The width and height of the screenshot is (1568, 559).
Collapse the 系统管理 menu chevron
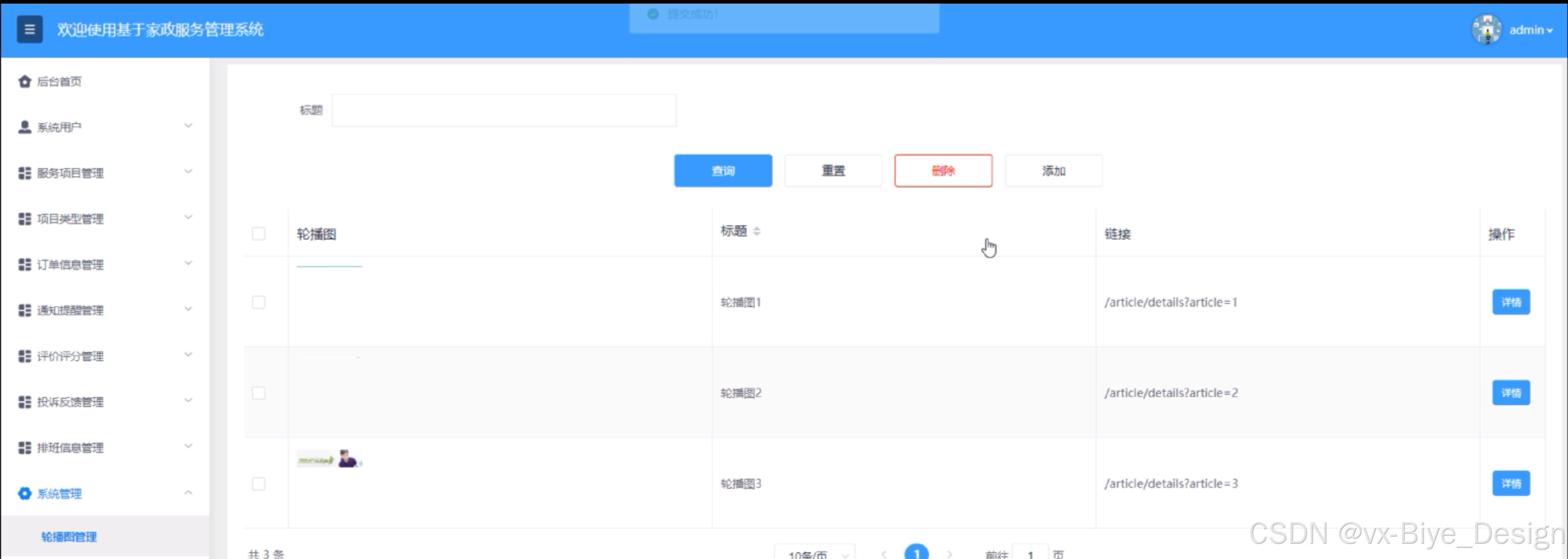click(188, 493)
